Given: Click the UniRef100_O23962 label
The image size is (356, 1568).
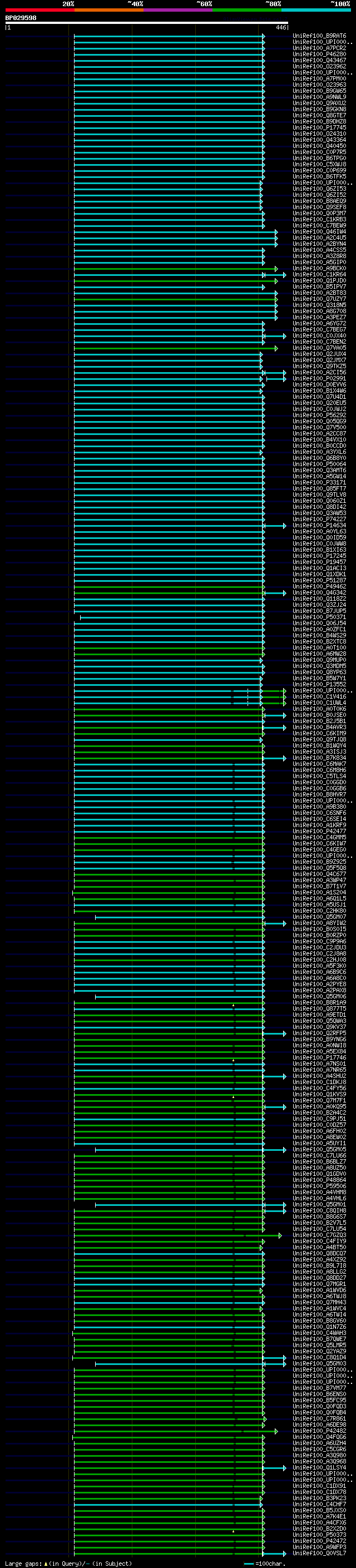Looking at the screenshot, I should (319, 67).
